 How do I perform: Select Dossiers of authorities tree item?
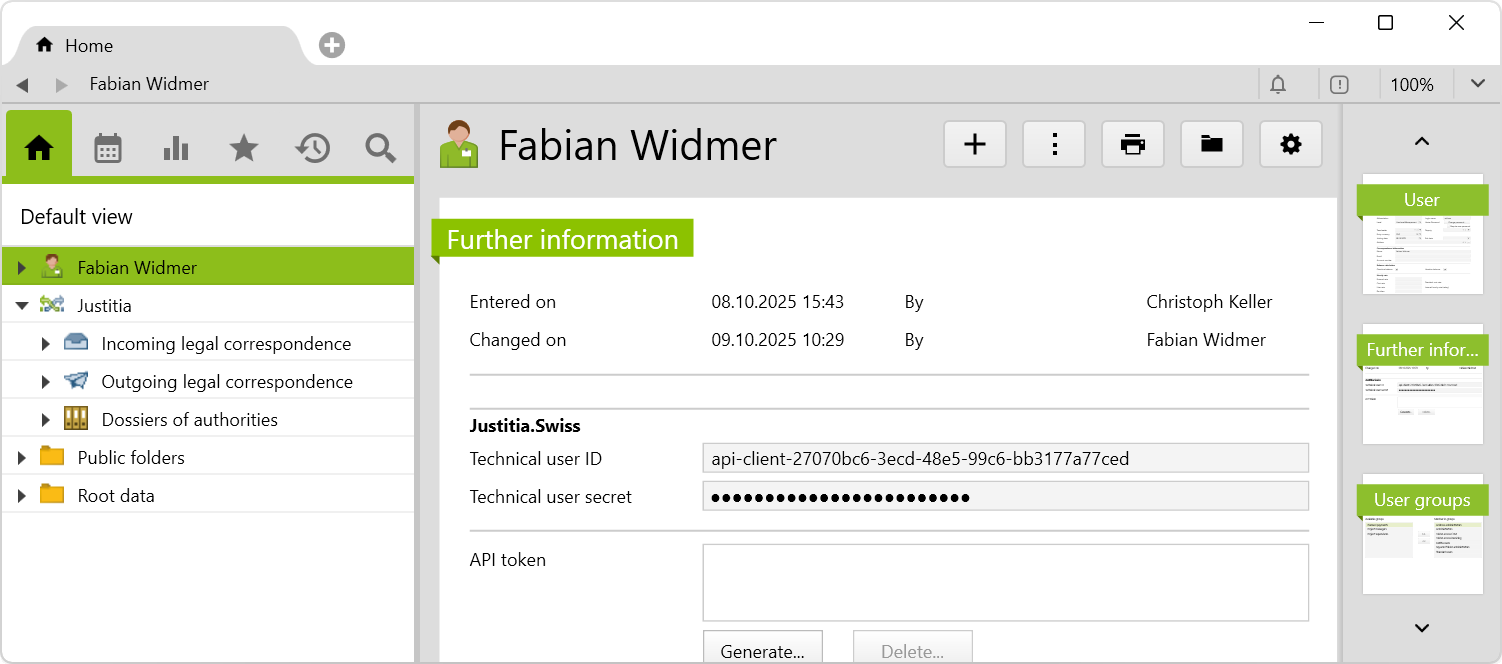[189, 420]
